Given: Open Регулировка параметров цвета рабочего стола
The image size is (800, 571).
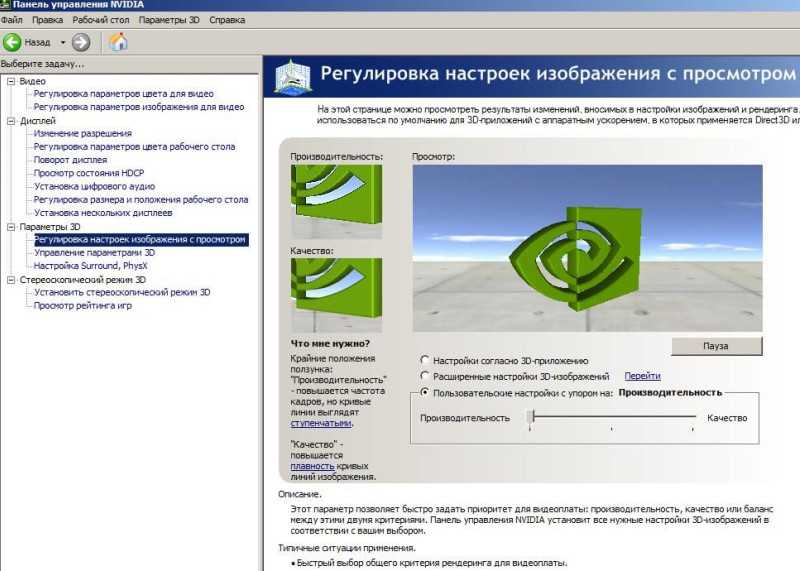Looking at the screenshot, I should point(134,147).
